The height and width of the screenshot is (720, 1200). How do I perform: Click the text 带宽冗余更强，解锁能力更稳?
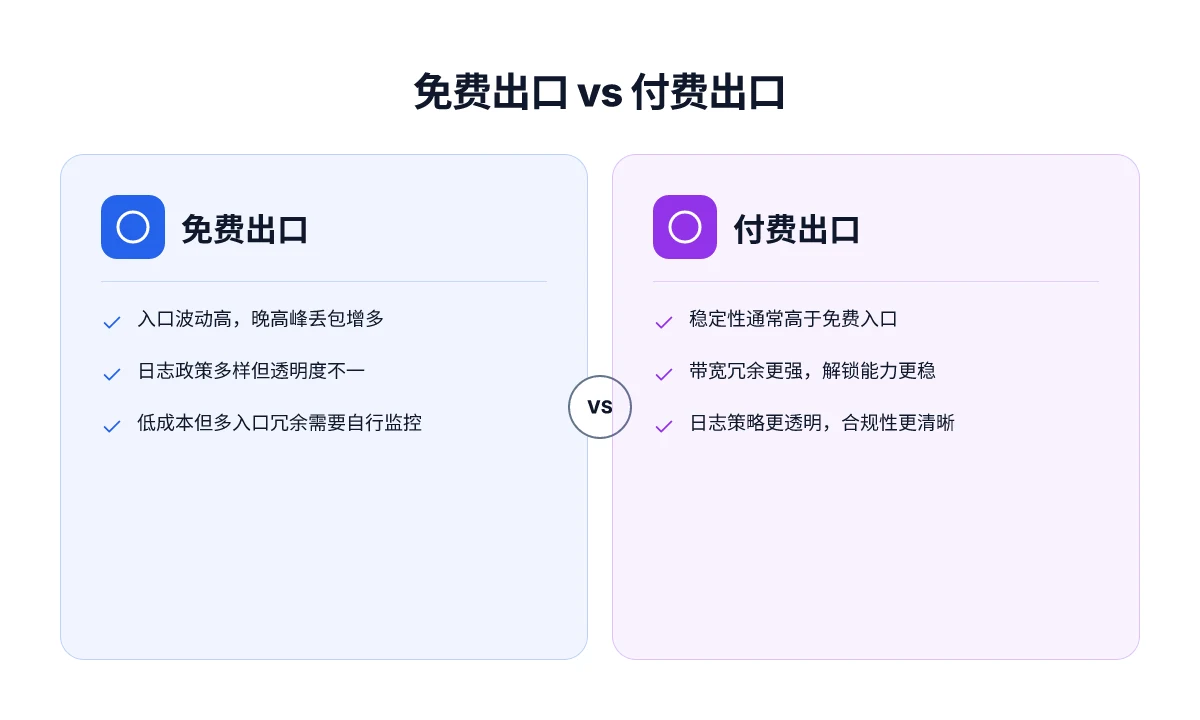[812, 371]
